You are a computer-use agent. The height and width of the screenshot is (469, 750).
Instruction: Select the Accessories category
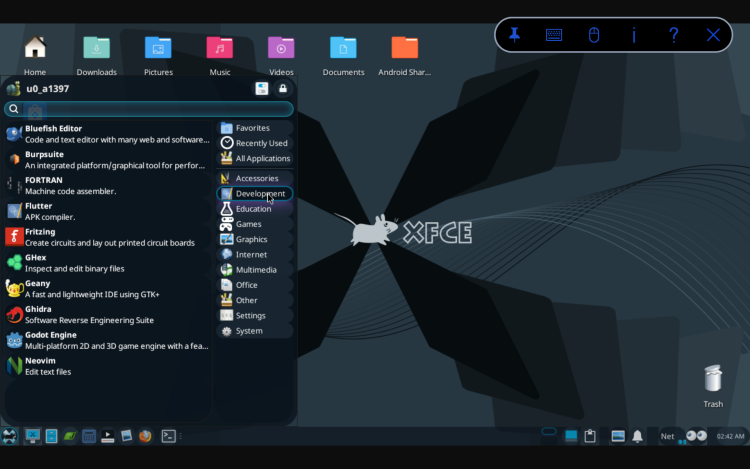click(x=255, y=178)
